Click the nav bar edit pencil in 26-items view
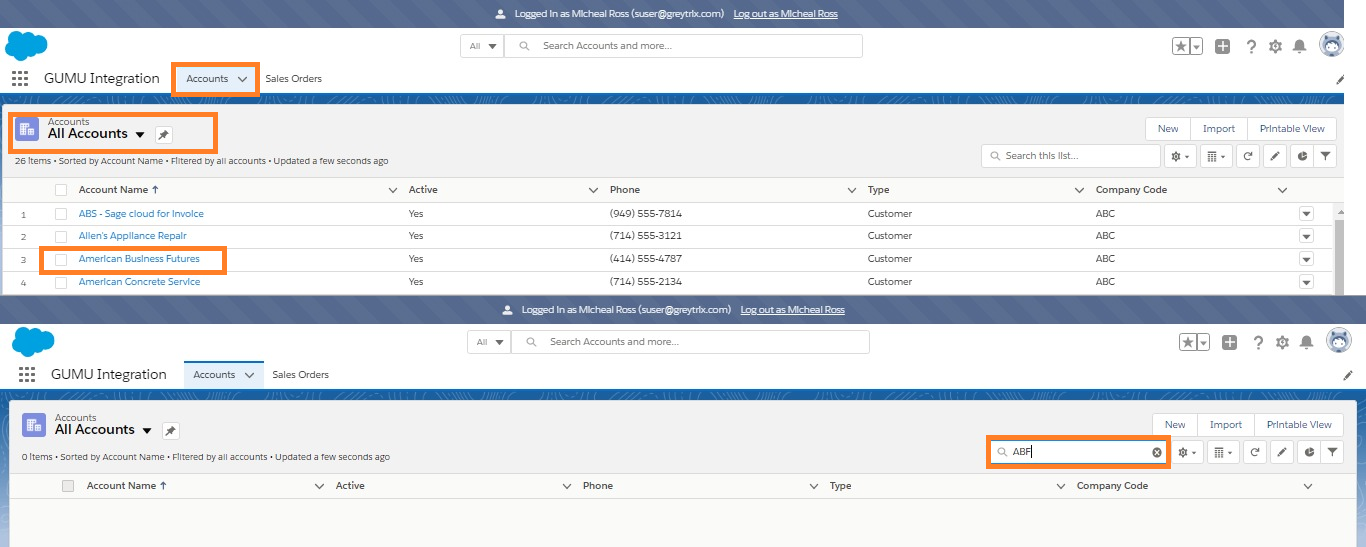The width and height of the screenshot is (1366, 547). click(x=1340, y=79)
